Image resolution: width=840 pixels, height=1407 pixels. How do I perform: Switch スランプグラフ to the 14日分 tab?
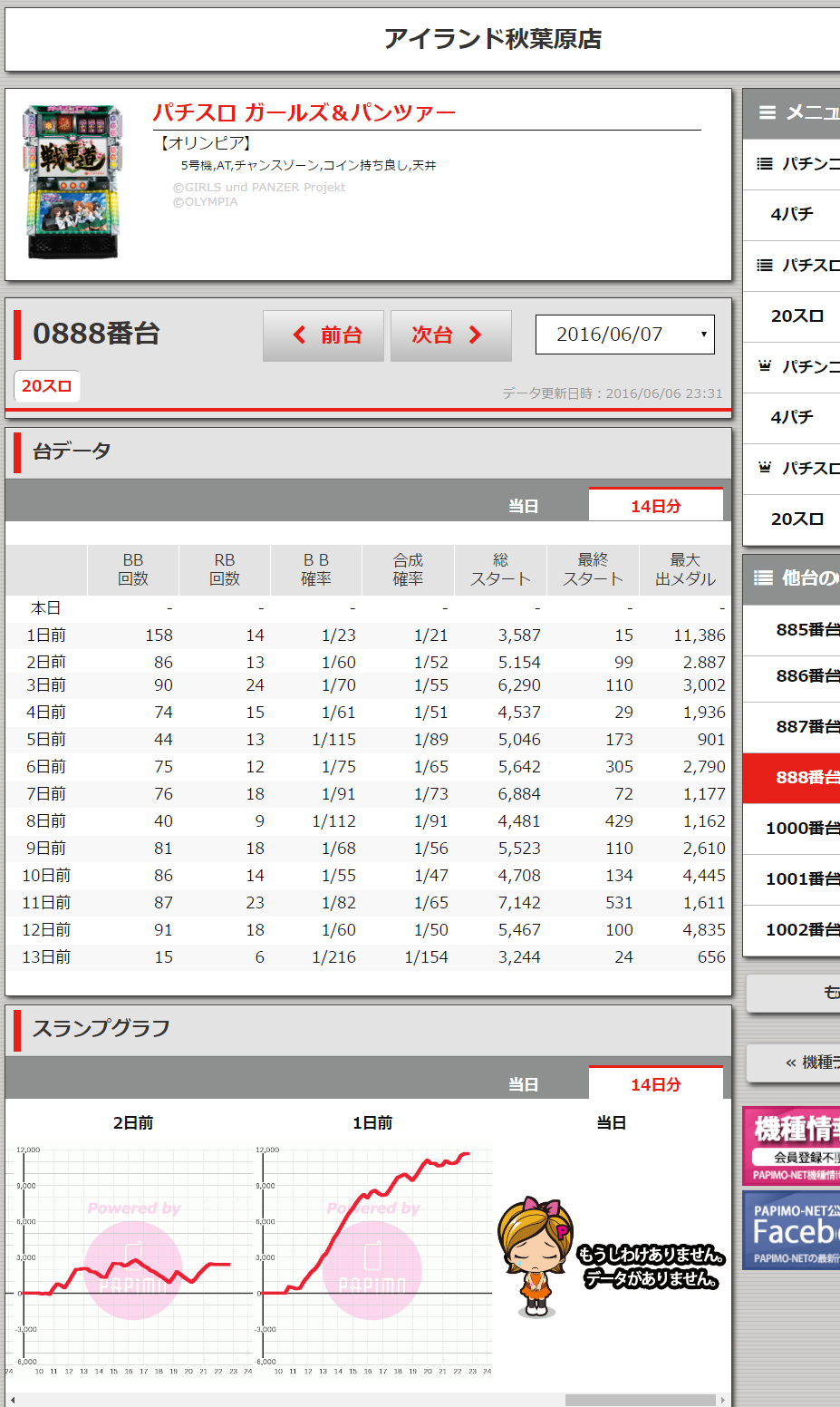pyautogui.click(x=656, y=1083)
